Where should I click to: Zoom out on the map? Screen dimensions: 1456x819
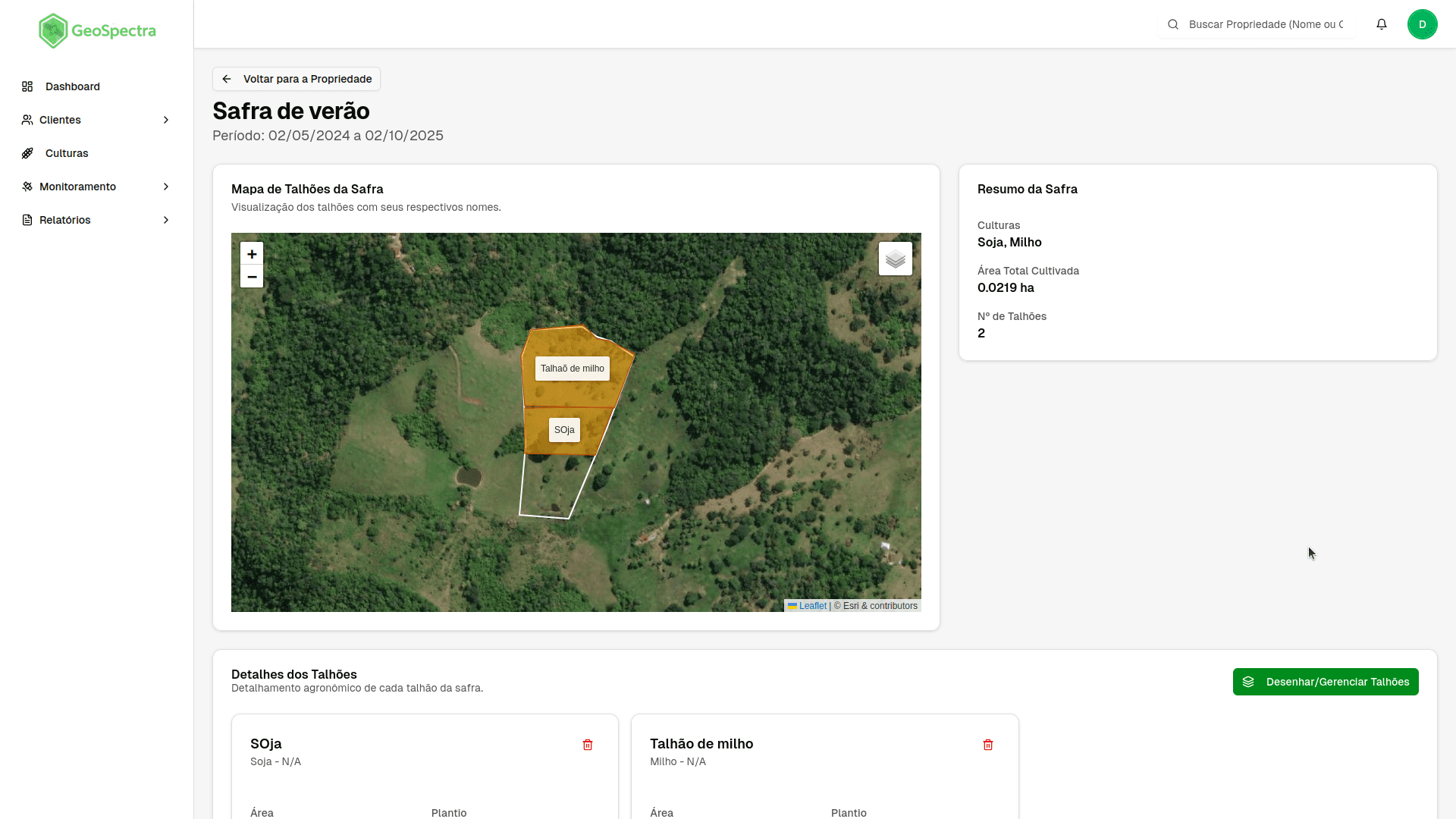[x=252, y=277]
